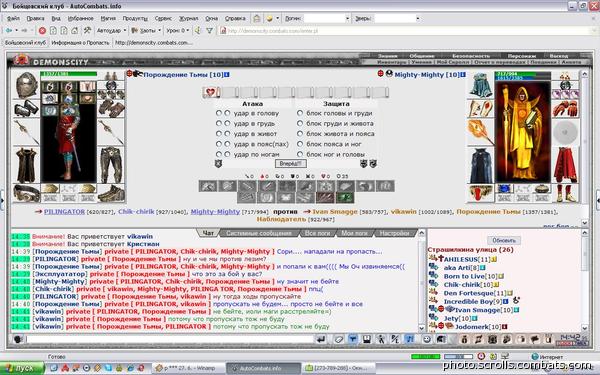This screenshot has width=600, height=375.
Task: Toggle the music note sound icon
Action: pos(409,339)
